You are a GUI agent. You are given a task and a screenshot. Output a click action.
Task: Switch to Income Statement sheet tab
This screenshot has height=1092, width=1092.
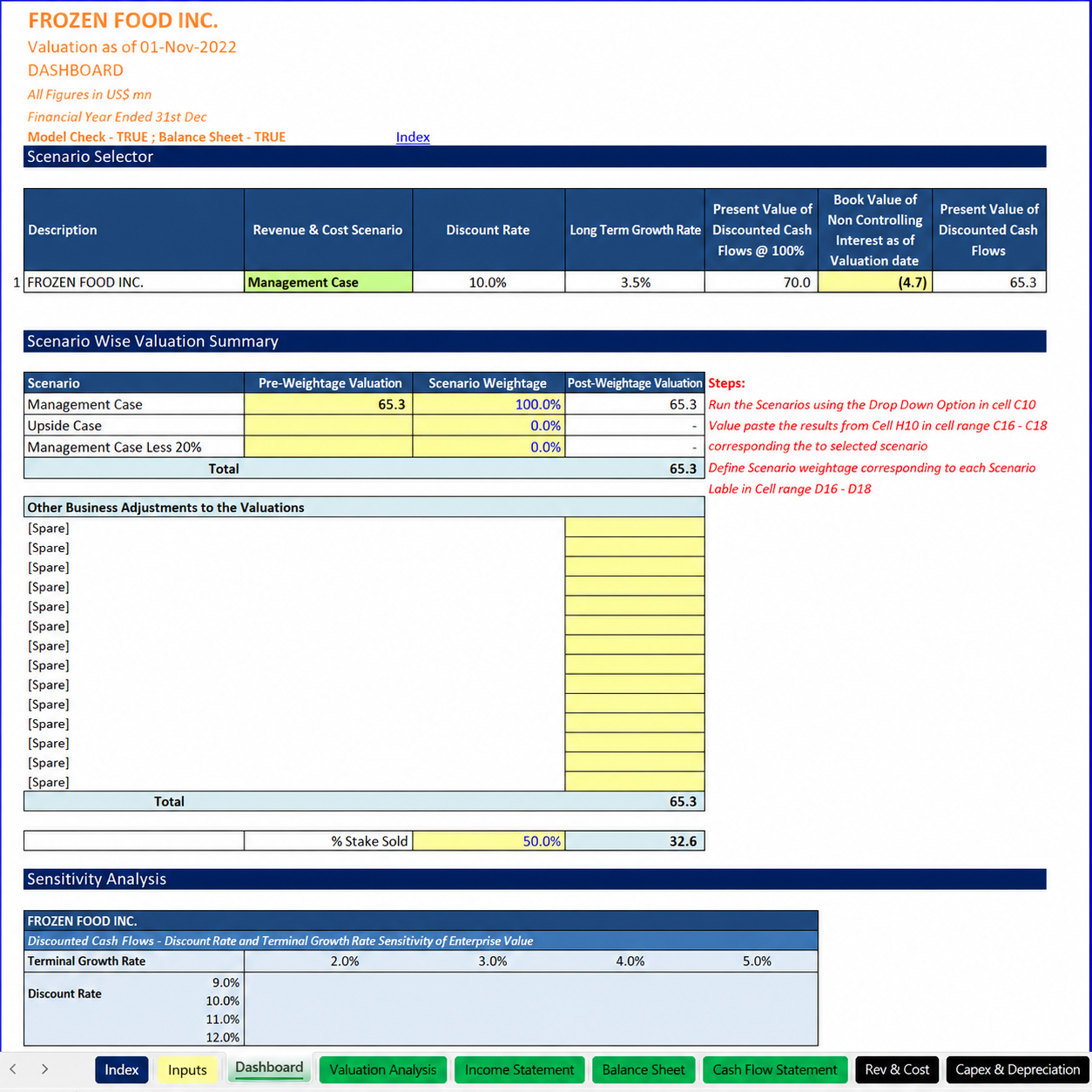520,1069
